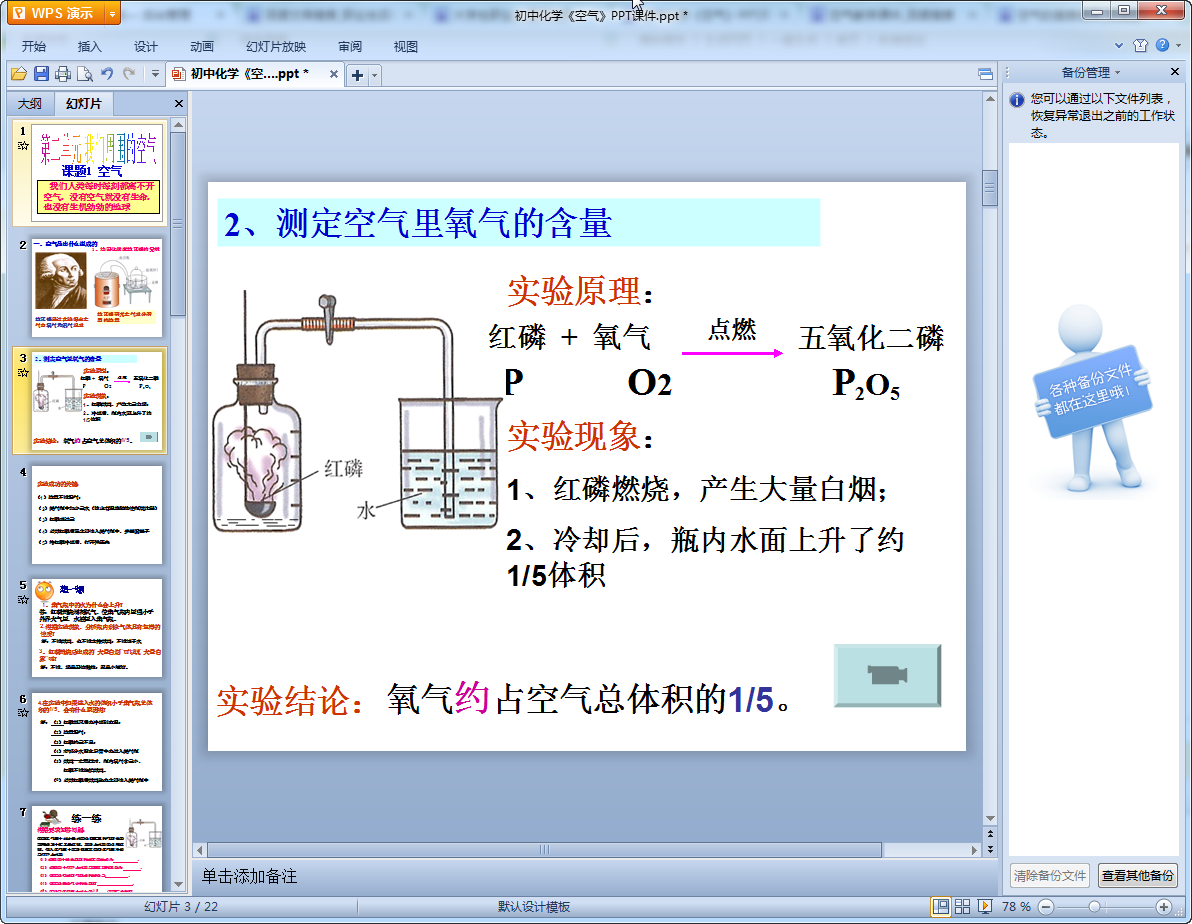Open the 插入 ribbon tab
1192x924 pixels.
pyautogui.click(x=90, y=47)
